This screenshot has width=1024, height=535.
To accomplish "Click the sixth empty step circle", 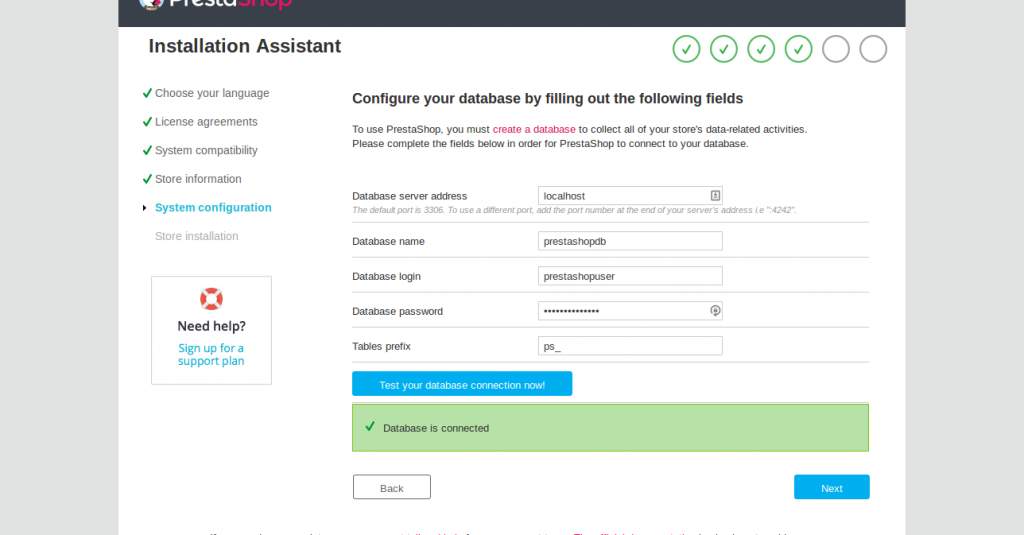I will (873, 49).
